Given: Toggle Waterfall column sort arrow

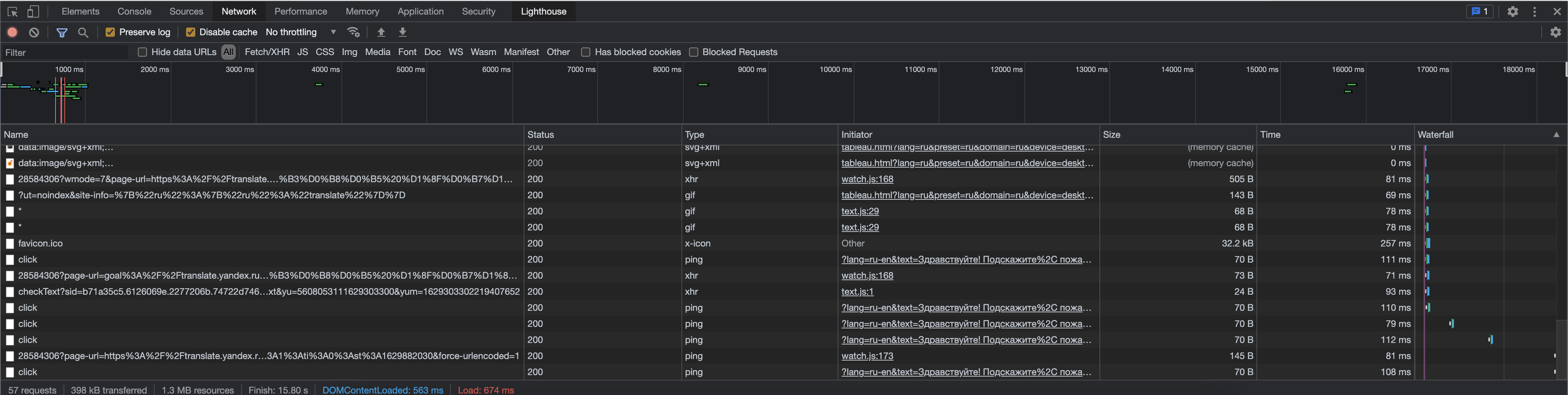Looking at the screenshot, I should (1557, 134).
